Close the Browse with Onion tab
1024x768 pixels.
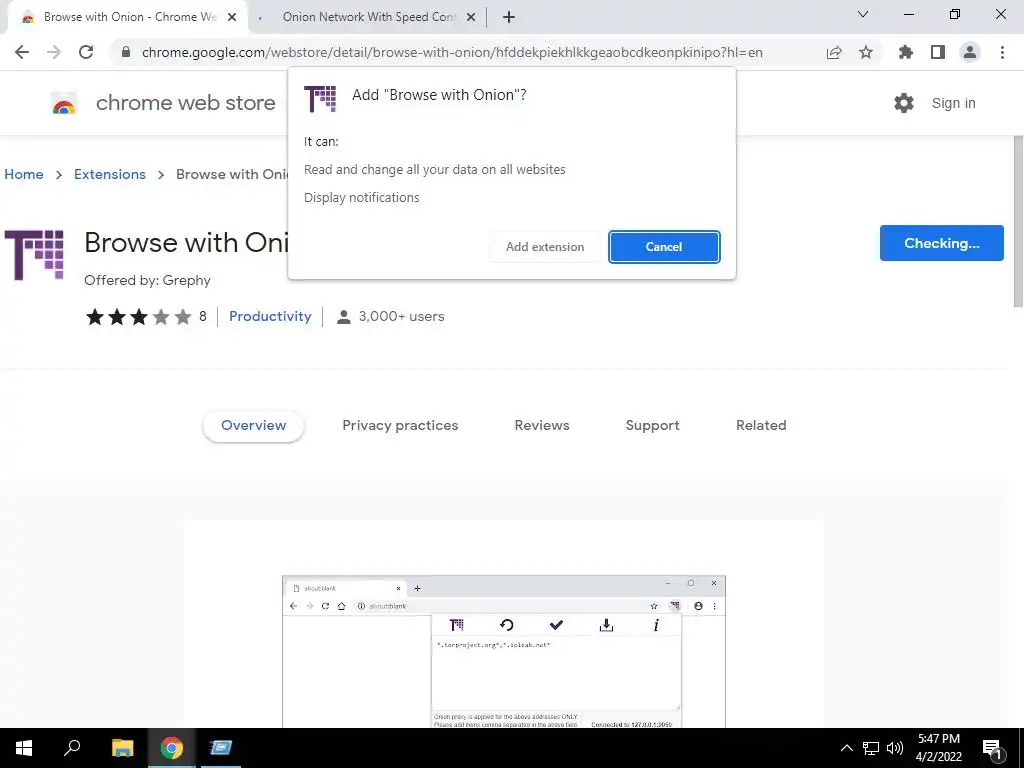[x=232, y=17]
